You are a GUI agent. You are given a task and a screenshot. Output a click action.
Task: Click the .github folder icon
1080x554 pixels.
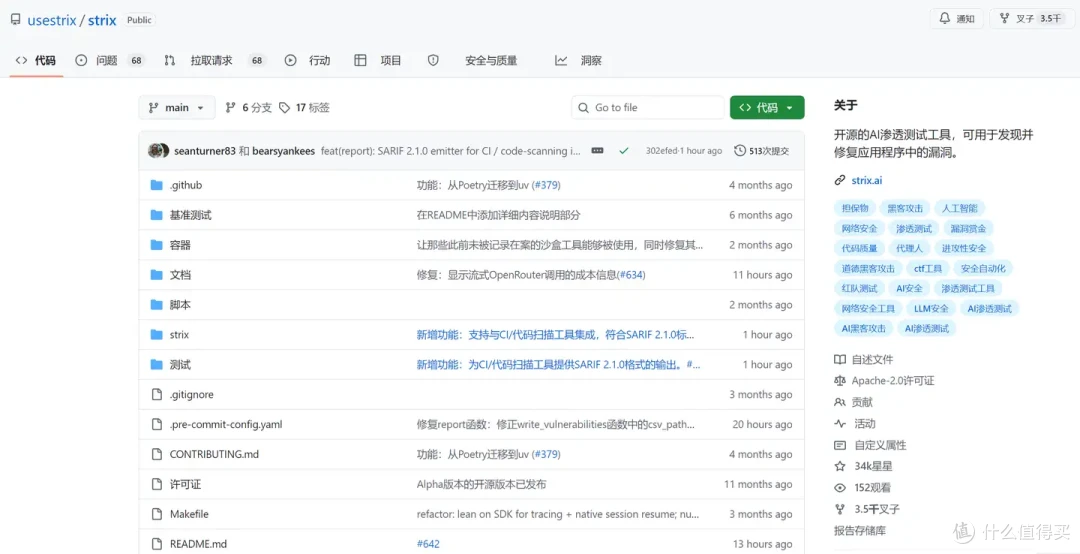coord(156,185)
